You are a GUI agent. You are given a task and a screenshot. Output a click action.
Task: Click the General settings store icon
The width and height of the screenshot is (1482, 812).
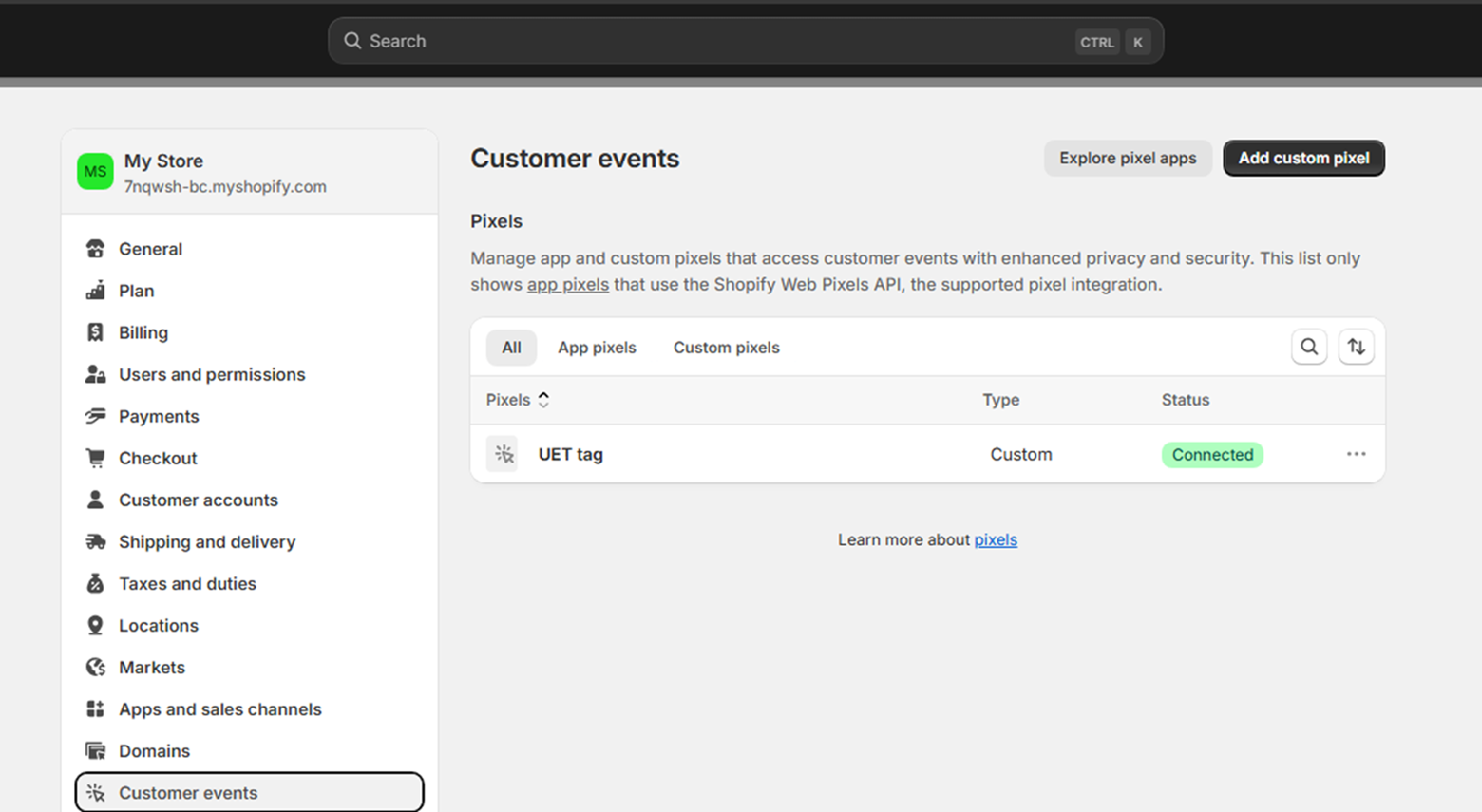click(x=95, y=249)
